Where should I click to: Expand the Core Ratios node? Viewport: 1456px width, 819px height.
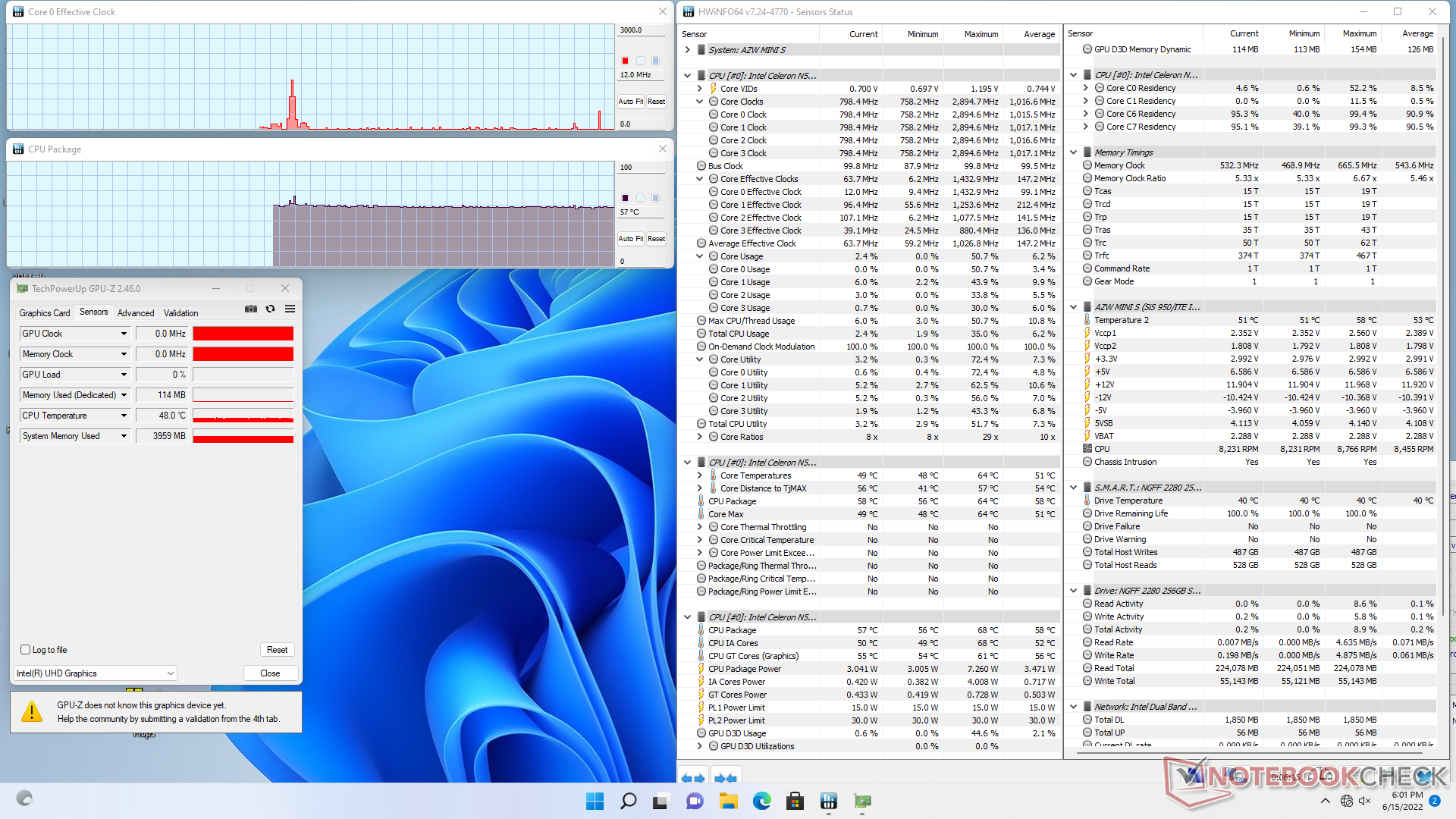tap(699, 437)
